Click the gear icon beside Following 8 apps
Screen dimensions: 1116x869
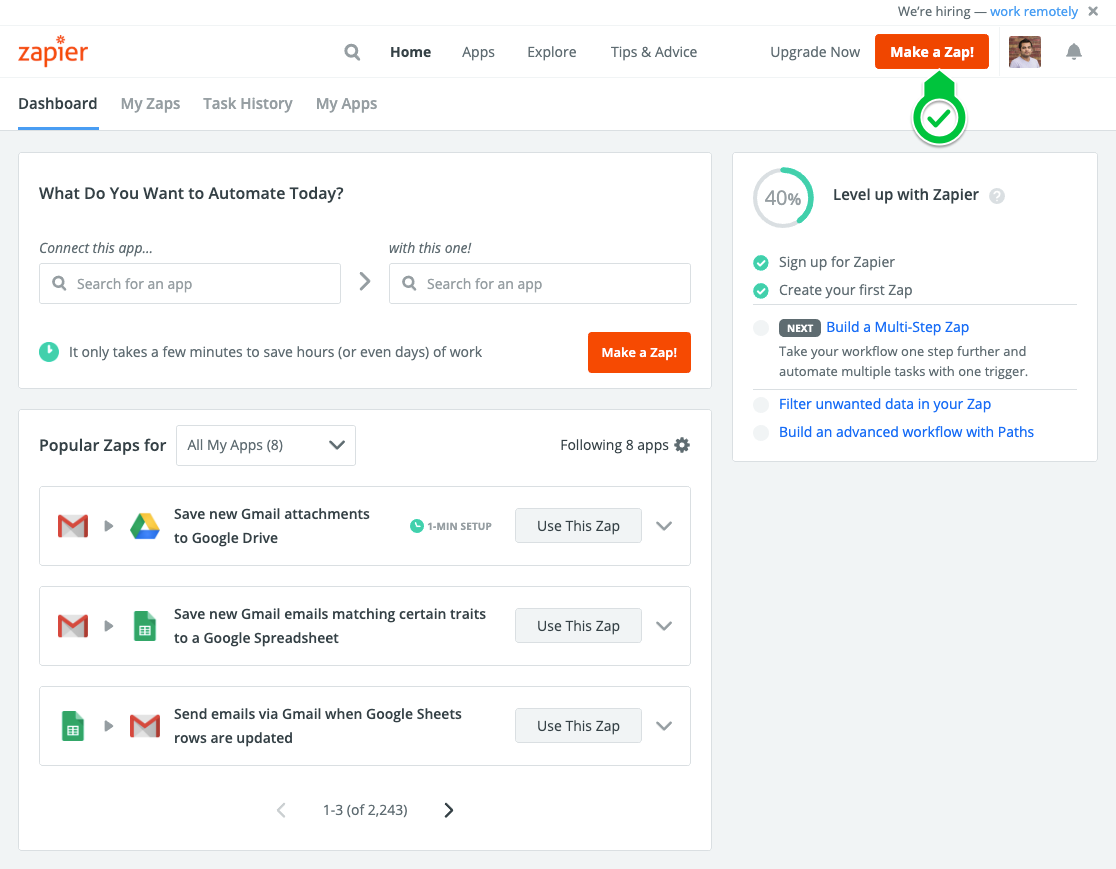[x=682, y=445]
